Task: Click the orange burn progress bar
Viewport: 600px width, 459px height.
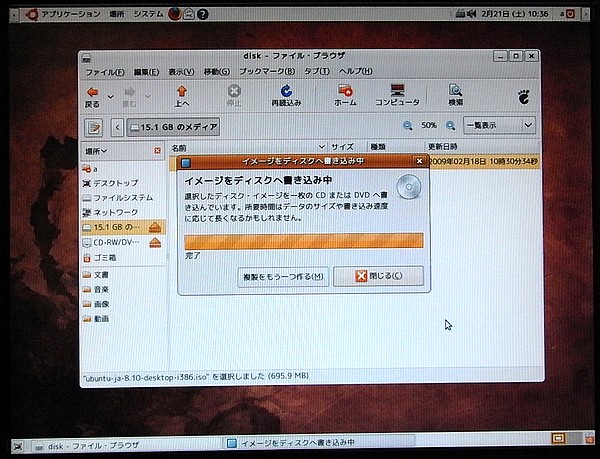Action: coord(303,241)
